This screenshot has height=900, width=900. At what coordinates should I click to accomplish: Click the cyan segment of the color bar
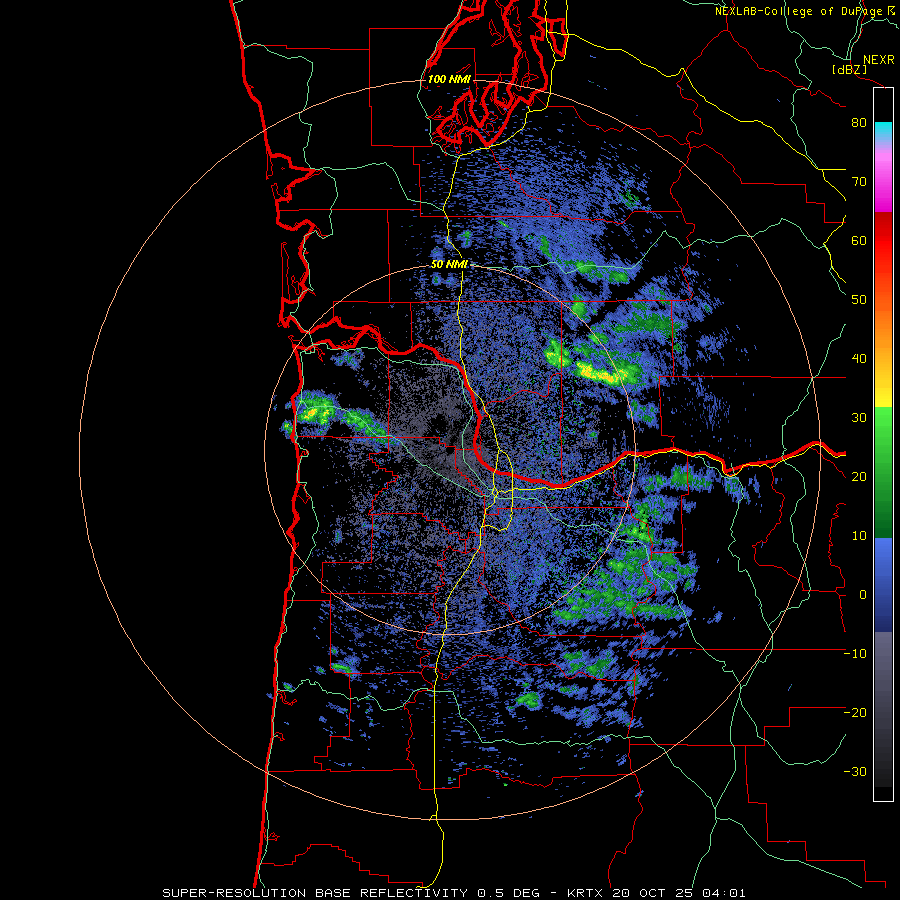tap(883, 132)
